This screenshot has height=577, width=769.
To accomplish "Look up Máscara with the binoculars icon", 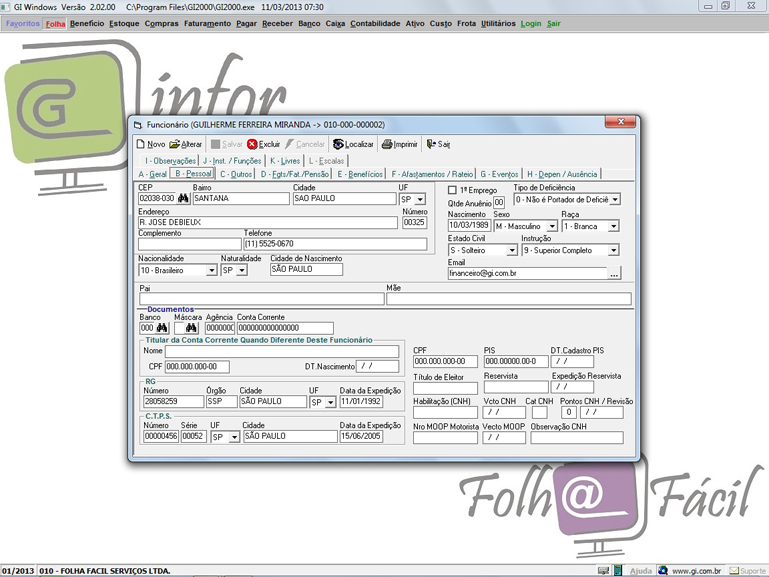I will (191, 327).
